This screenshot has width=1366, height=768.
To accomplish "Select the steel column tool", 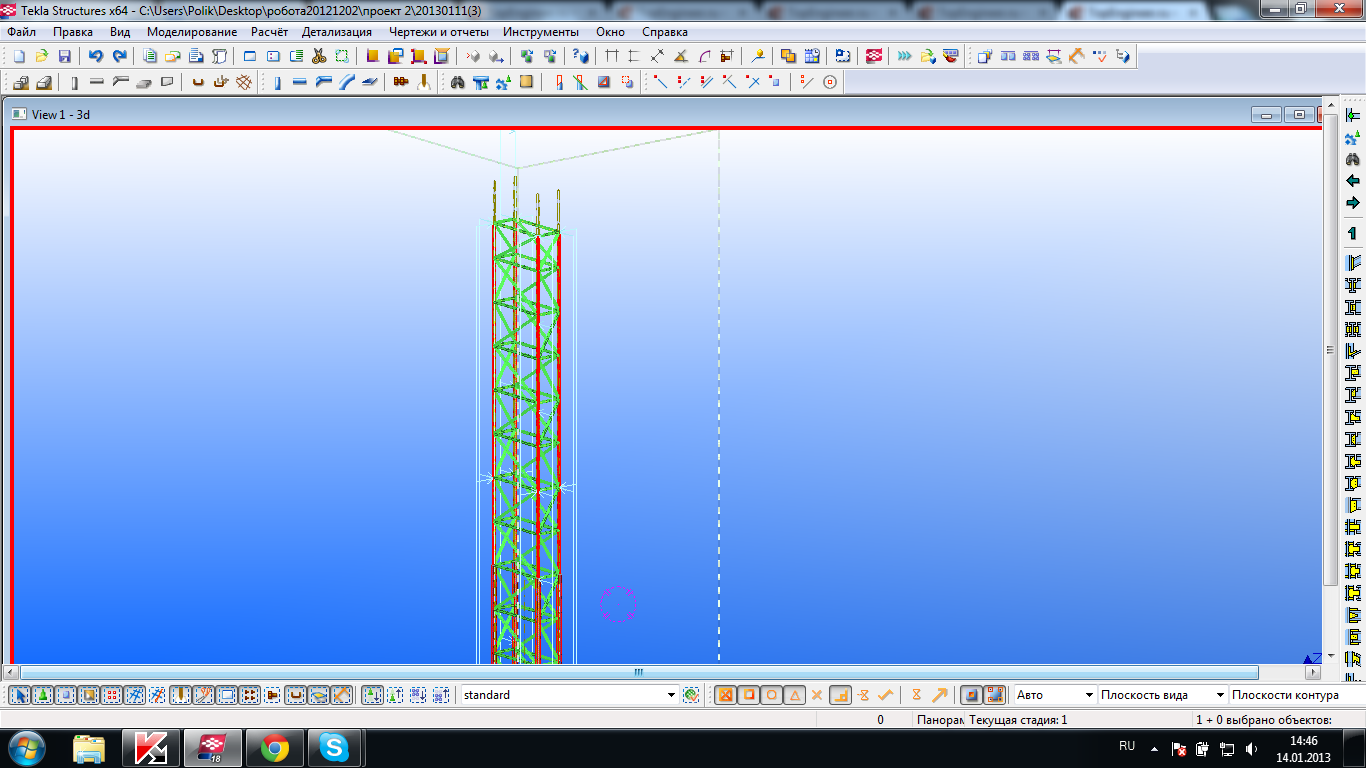I will coord(277,82).
